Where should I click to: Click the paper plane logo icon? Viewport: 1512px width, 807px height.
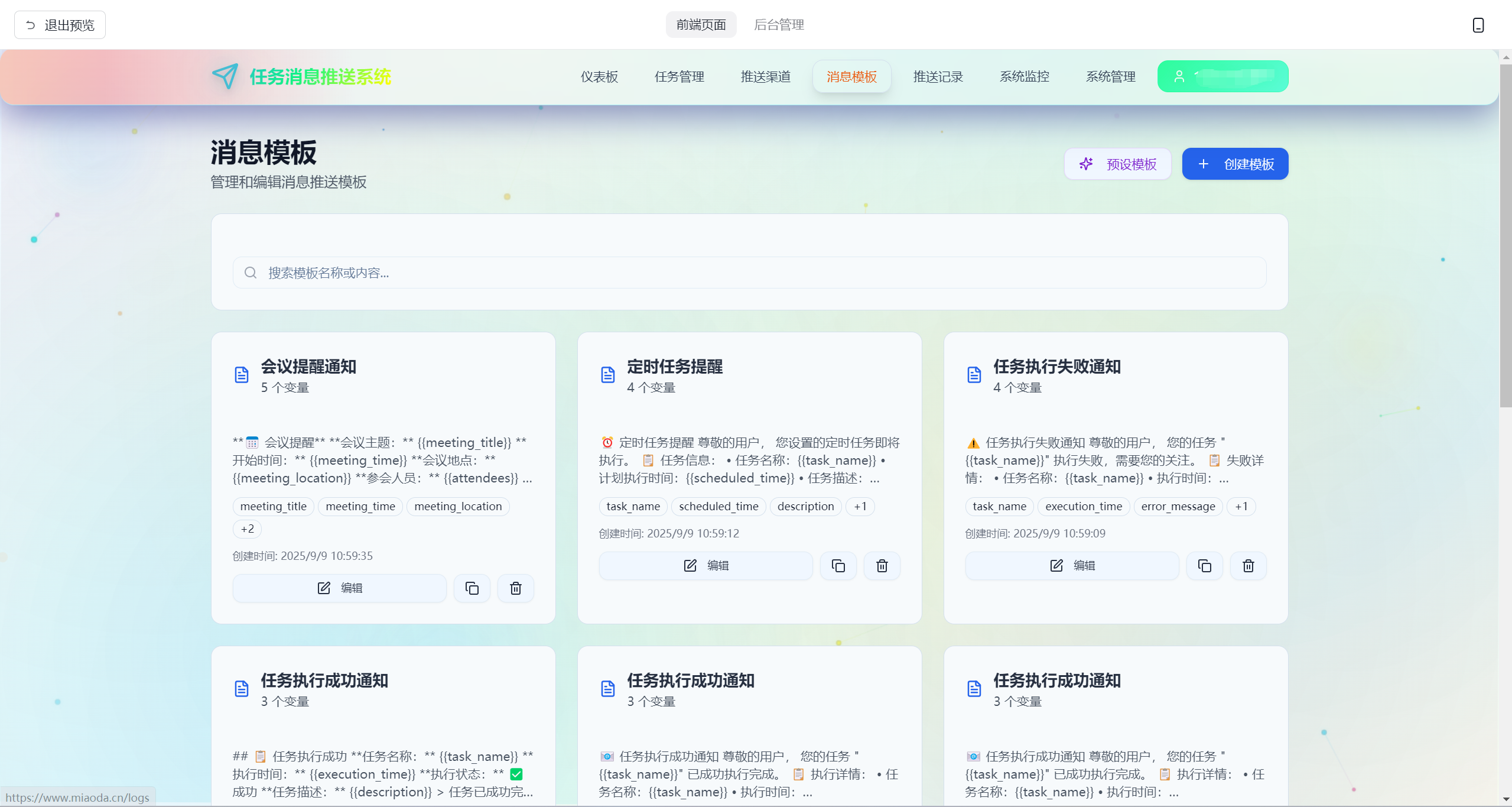(x=225, y=76)
